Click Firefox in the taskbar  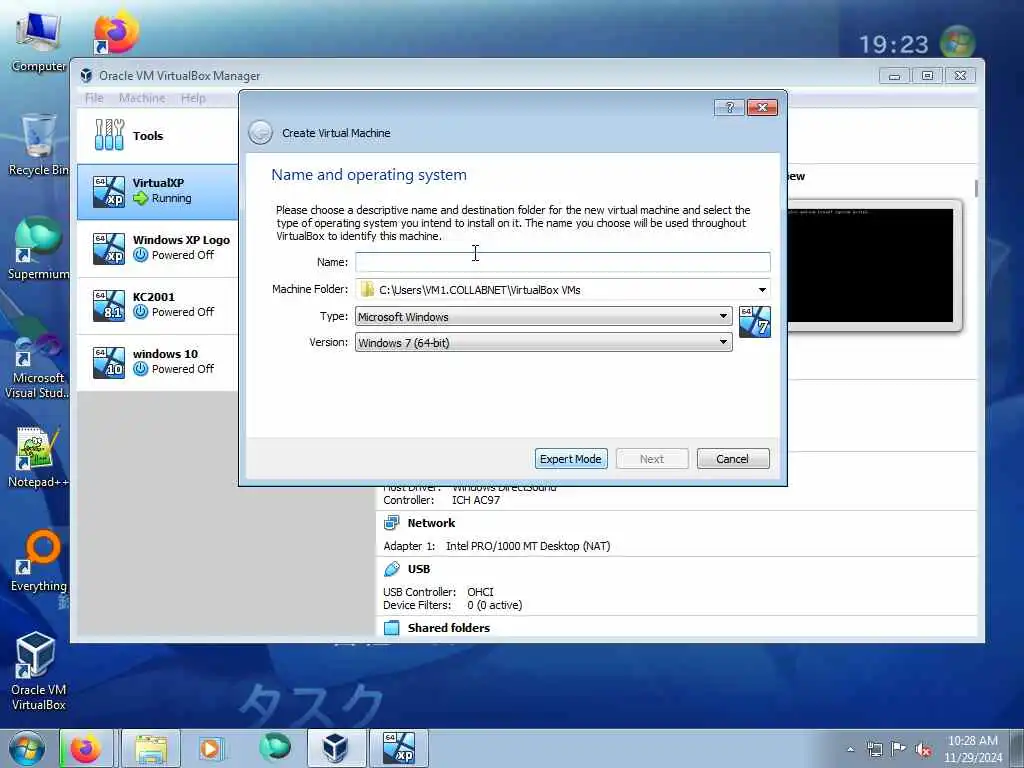pyautogui.click(x=87, y=748)
